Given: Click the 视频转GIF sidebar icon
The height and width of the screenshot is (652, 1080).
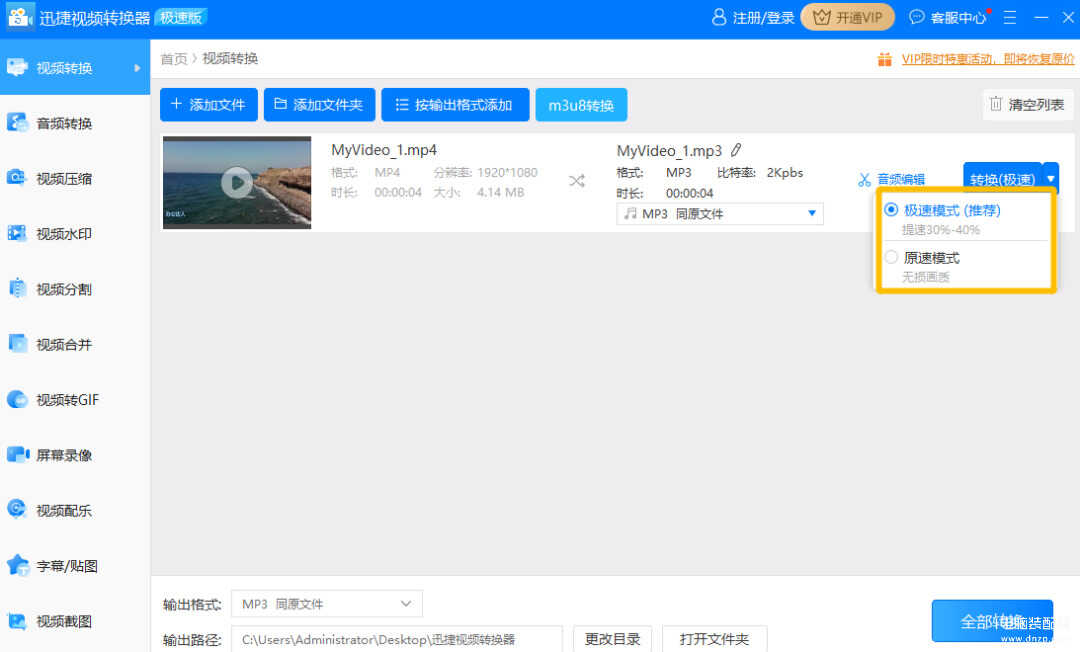Looking at the screenshot, I should (17, 399).
